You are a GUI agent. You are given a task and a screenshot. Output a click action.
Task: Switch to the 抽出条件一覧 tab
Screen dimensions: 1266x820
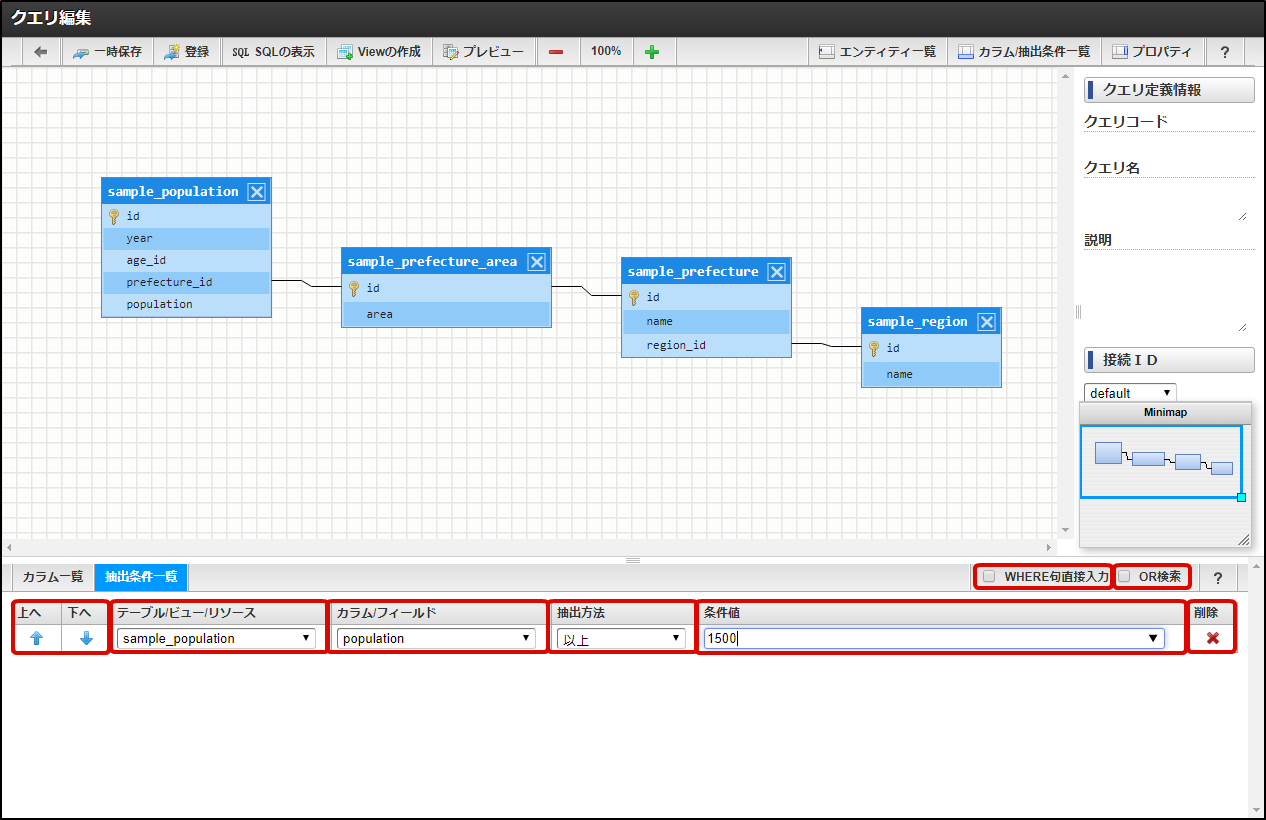(141, 577)
